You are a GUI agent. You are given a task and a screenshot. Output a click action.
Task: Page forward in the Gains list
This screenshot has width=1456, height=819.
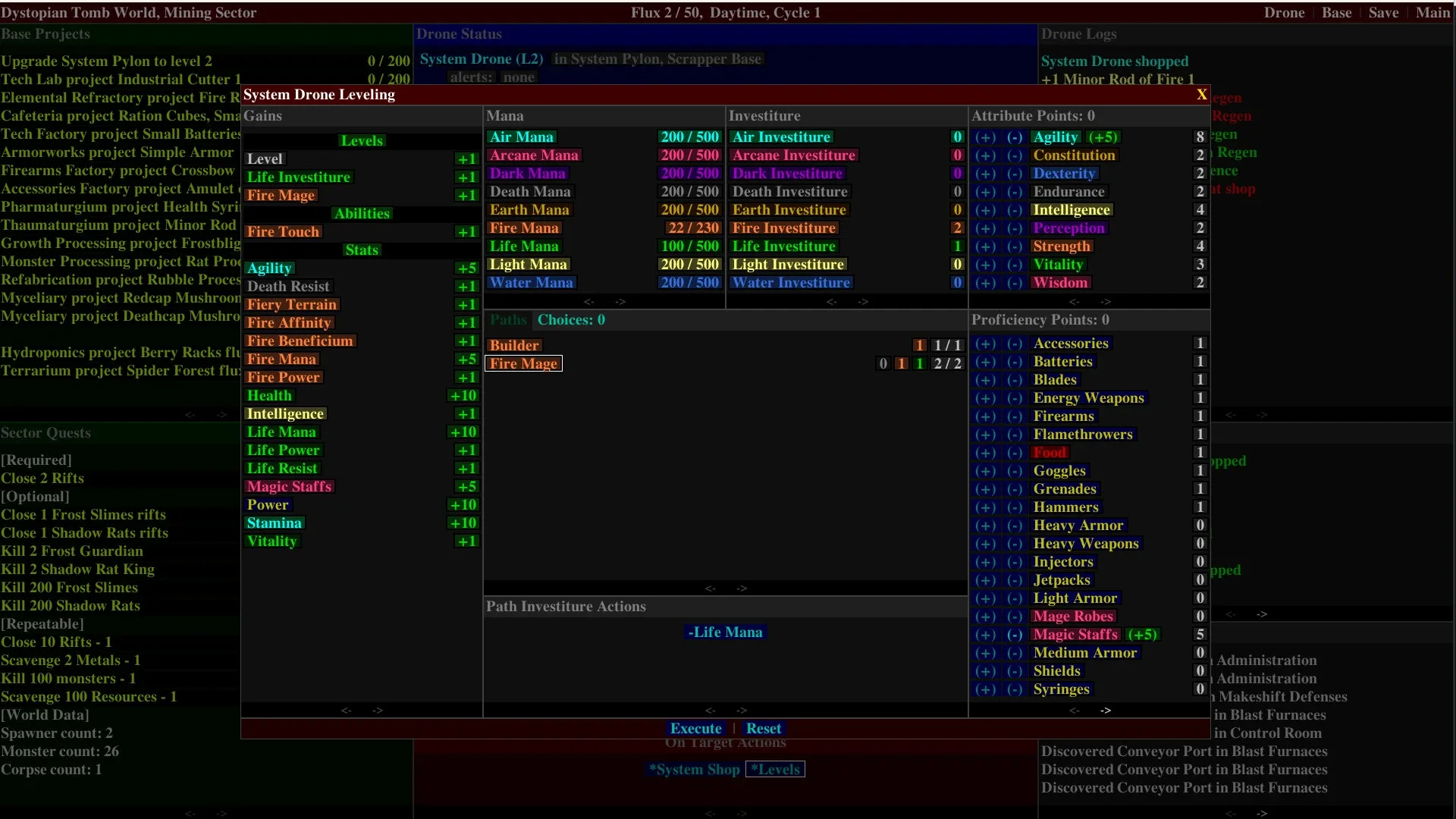[378, 711]
